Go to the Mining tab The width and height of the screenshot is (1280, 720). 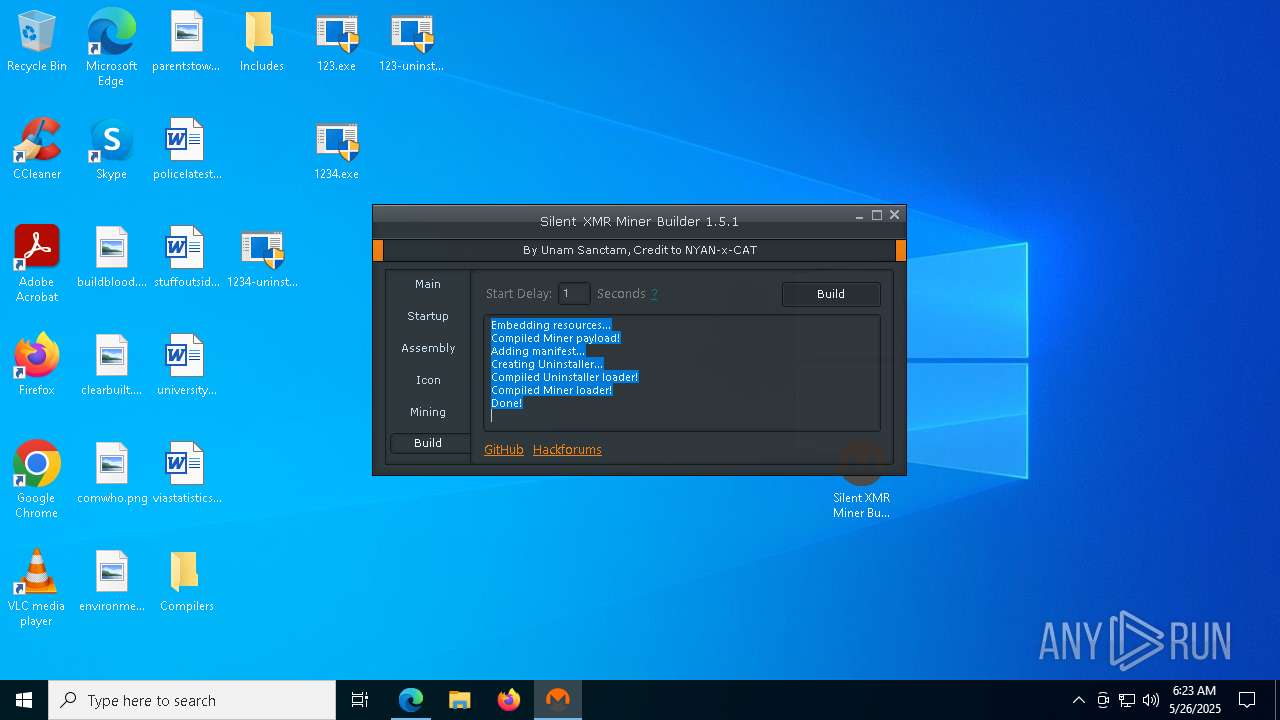pos(428,412)
